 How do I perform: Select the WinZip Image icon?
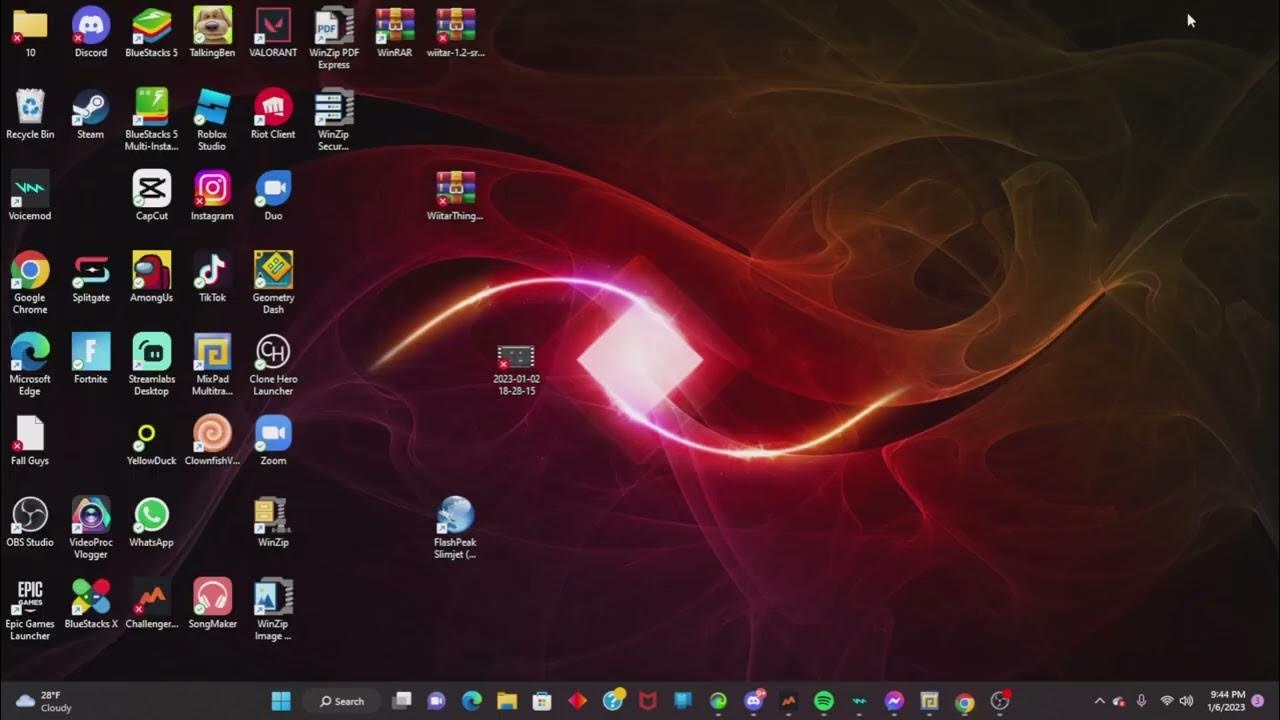[x=273, y=610]
